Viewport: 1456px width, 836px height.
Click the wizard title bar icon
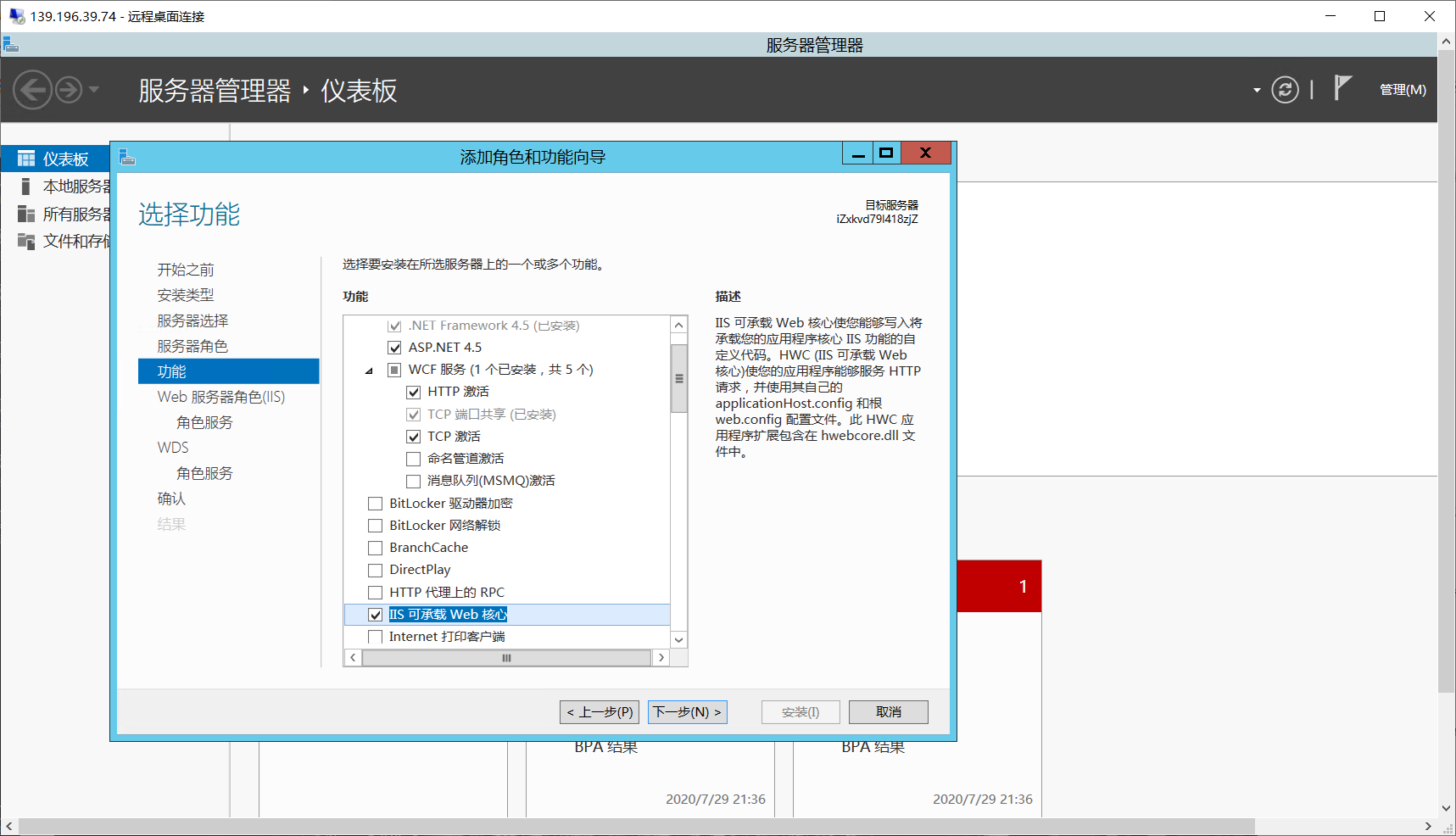point(127,156)
